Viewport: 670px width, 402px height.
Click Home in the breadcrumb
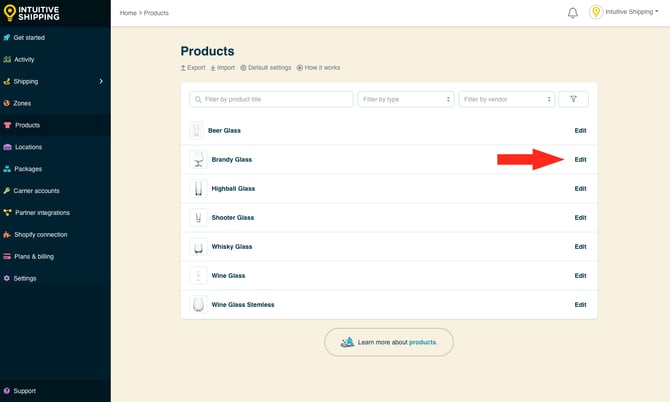coord(128,13)
